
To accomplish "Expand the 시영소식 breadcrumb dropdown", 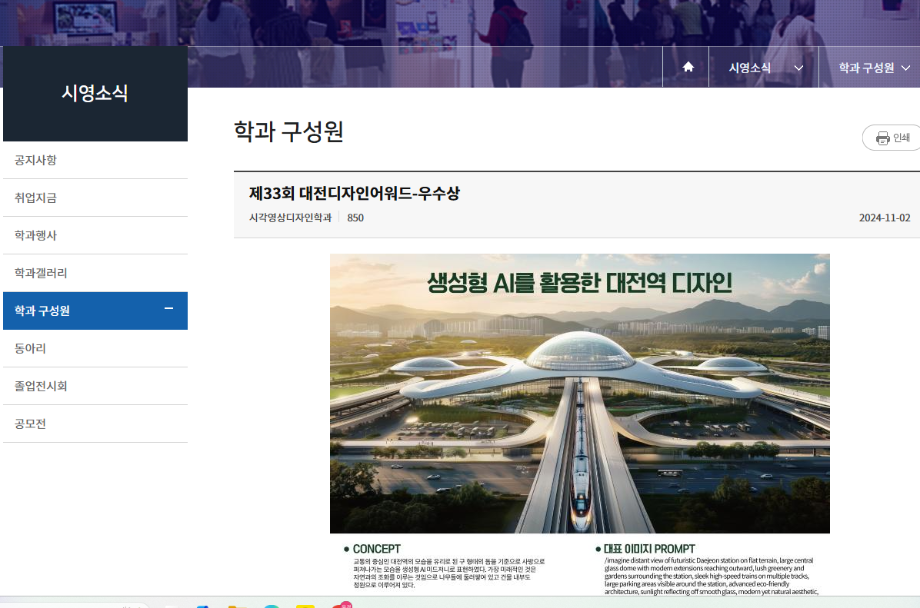I will coord(797,68).
